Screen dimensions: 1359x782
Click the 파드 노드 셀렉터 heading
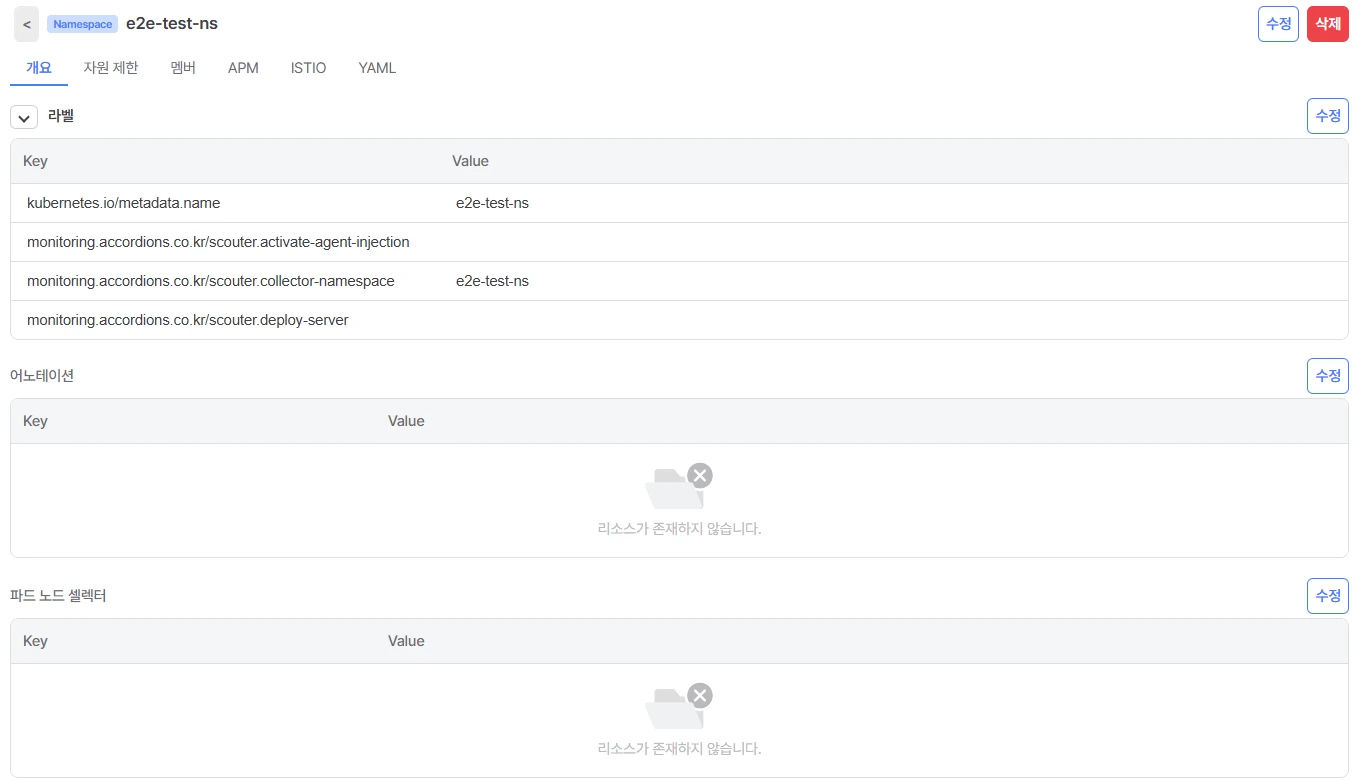[x=58, y=596]
